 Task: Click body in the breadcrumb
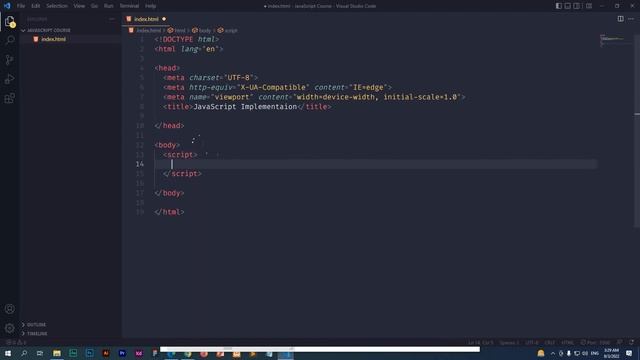pos(205,30)
